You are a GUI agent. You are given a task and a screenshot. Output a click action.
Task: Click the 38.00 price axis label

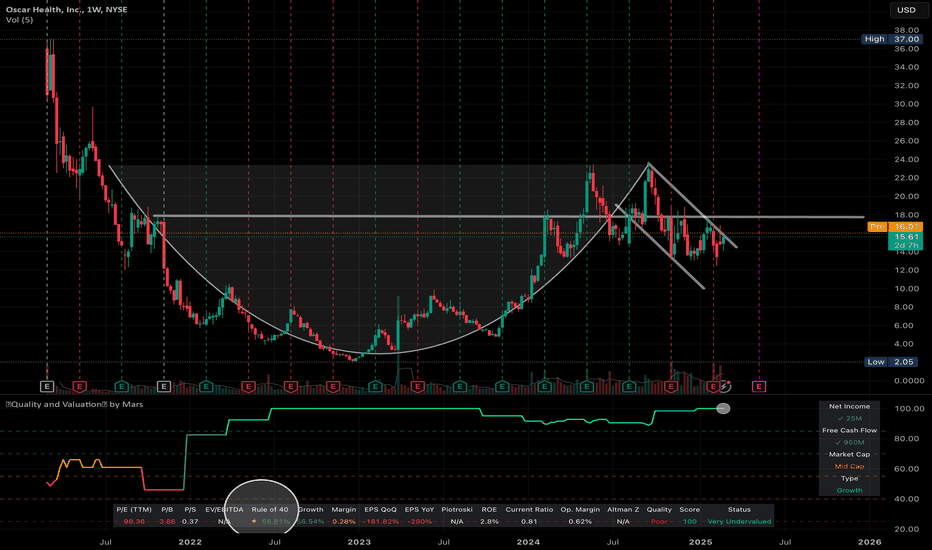[906, 30]
